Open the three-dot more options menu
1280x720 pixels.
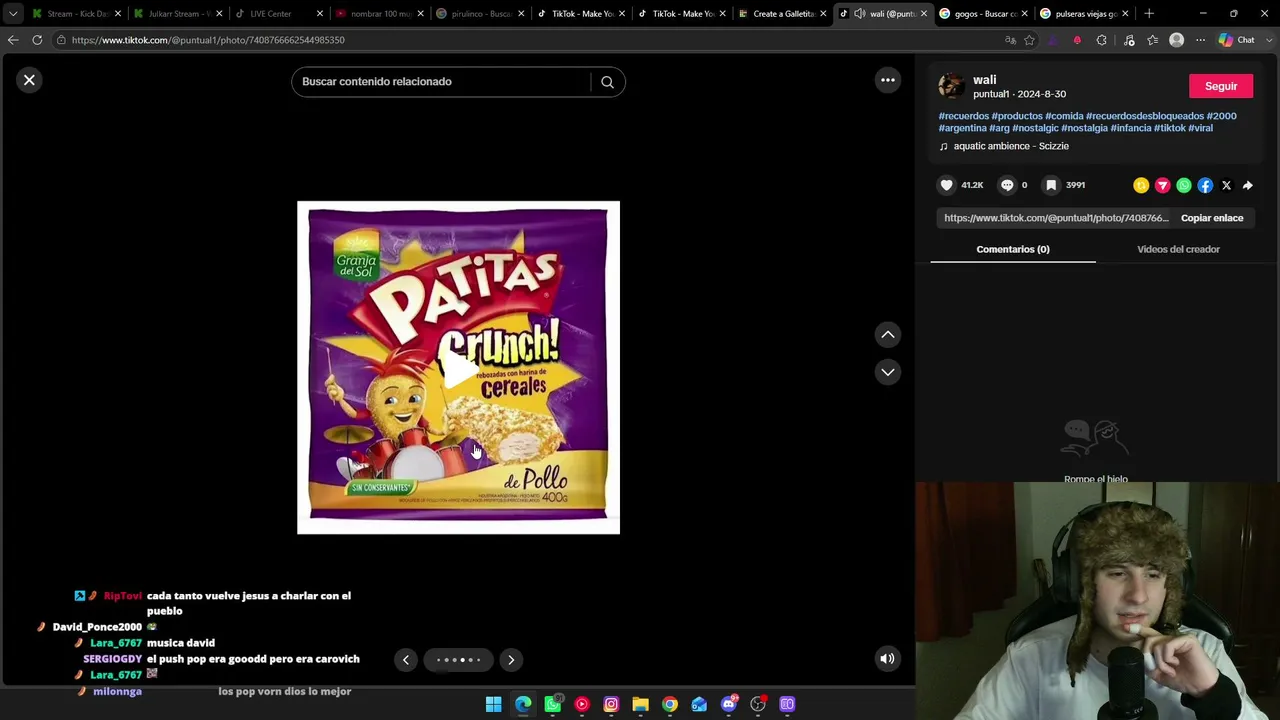[x=888, y=80]
